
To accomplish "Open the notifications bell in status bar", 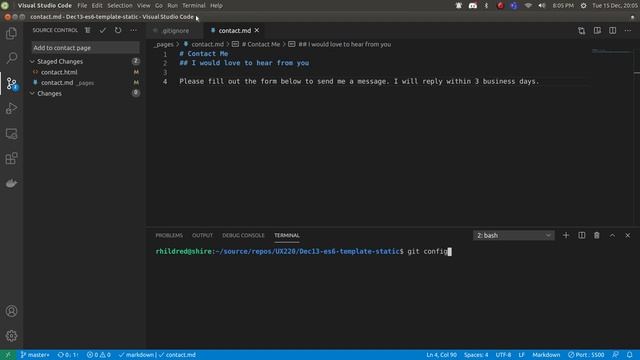I will click(630, 355).
